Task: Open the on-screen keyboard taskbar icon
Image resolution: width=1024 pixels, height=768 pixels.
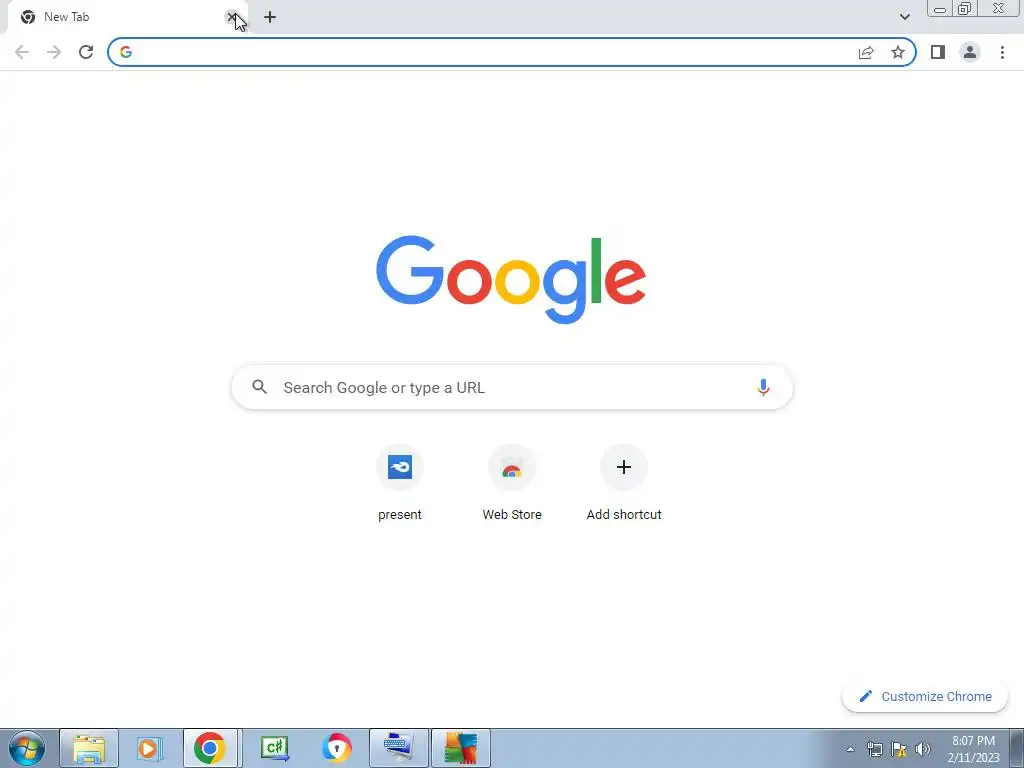Action: [x=398, y=748]
